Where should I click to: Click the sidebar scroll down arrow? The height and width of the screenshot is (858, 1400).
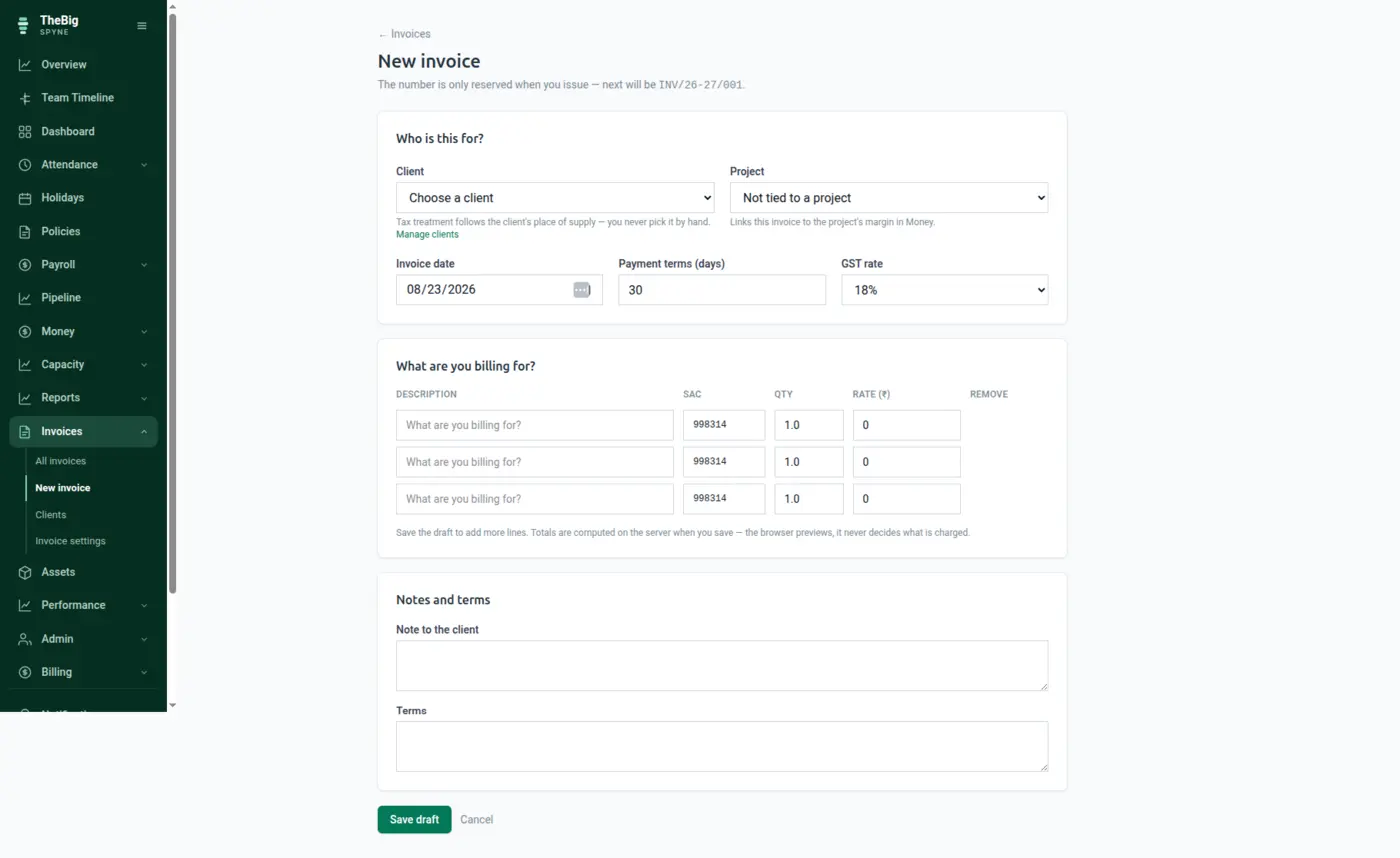click(172, 705)
